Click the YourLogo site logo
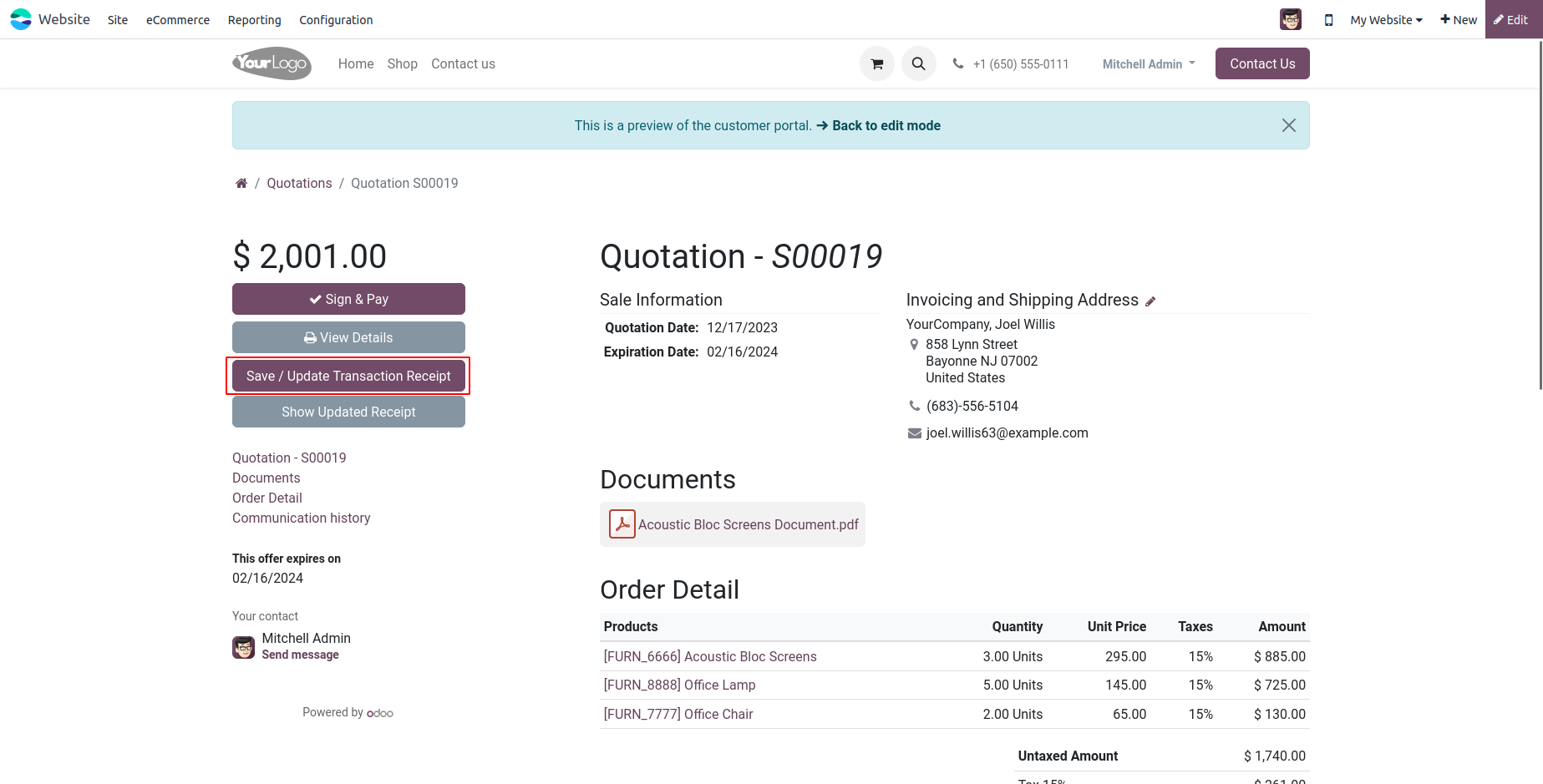 click(272, 63)
